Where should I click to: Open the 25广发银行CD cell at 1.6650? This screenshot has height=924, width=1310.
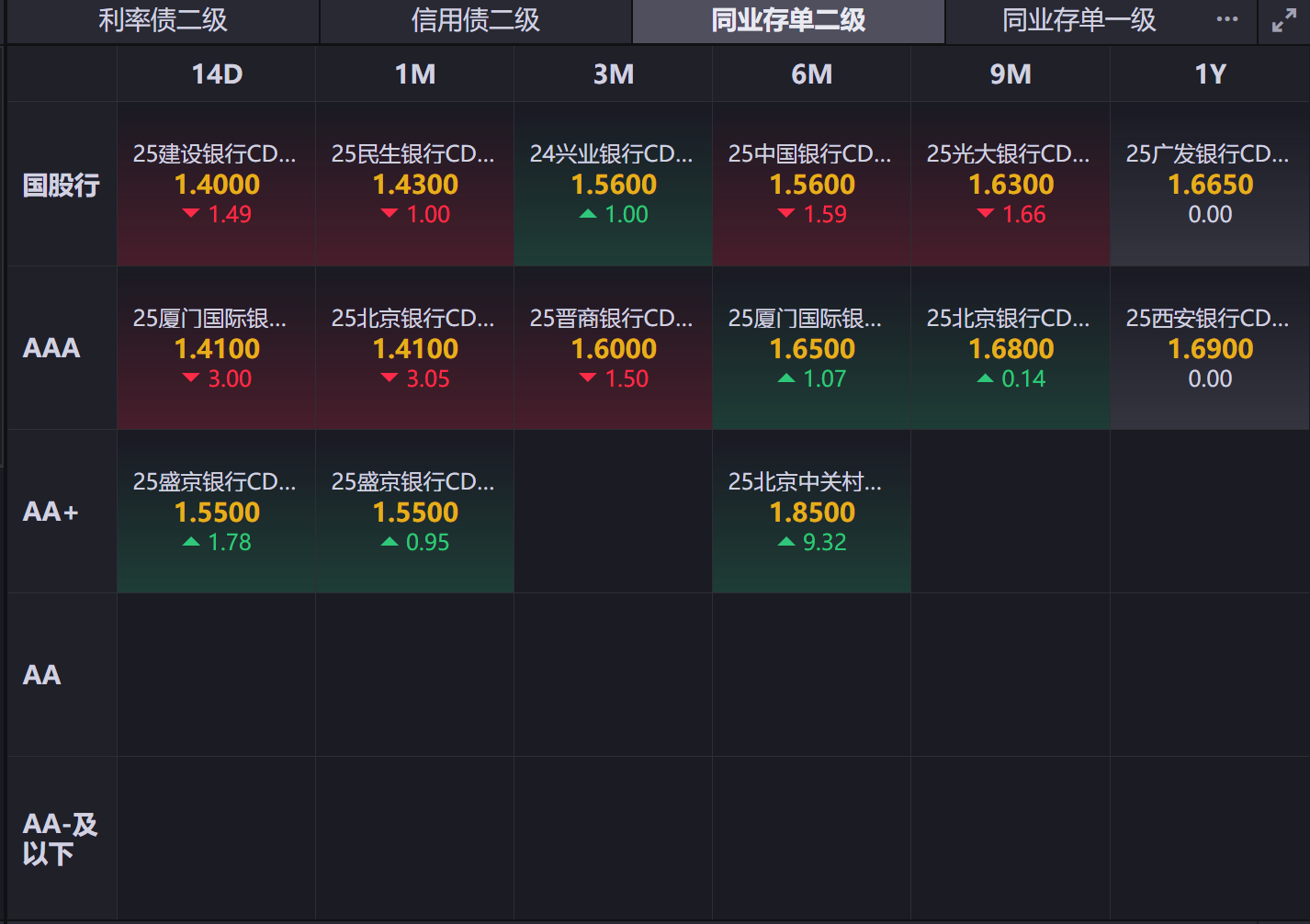(x=1210, y=185)
